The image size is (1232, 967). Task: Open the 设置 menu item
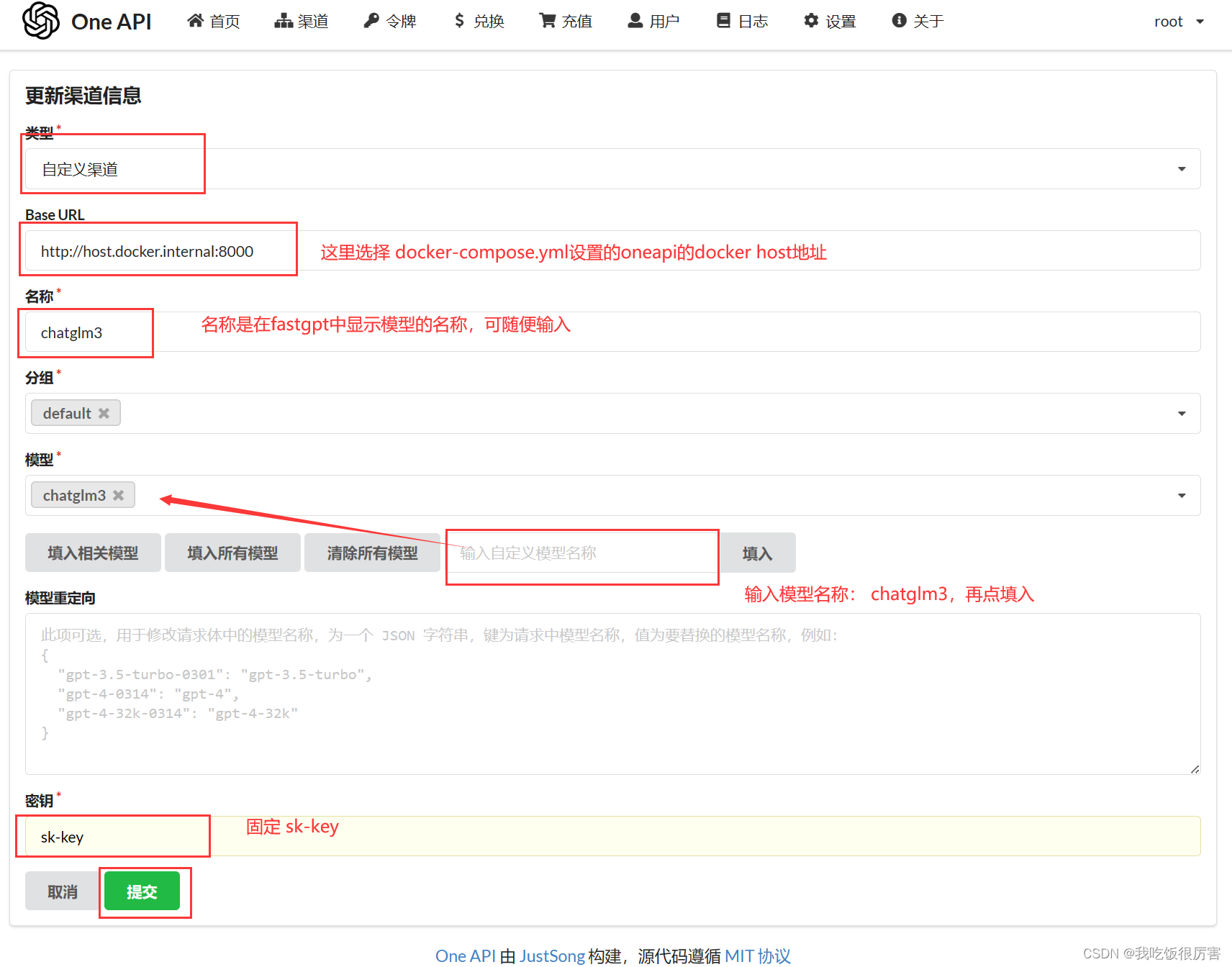[x=830, y=21]
